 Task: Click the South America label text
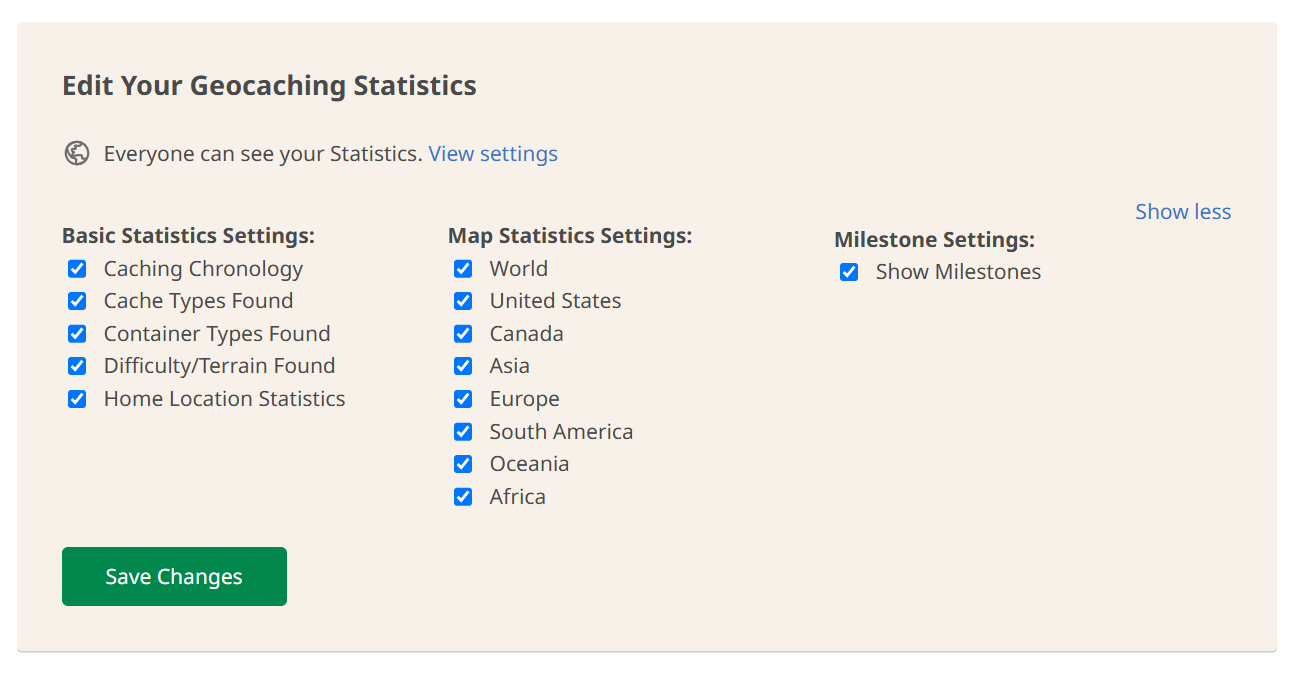coord(561,432)
